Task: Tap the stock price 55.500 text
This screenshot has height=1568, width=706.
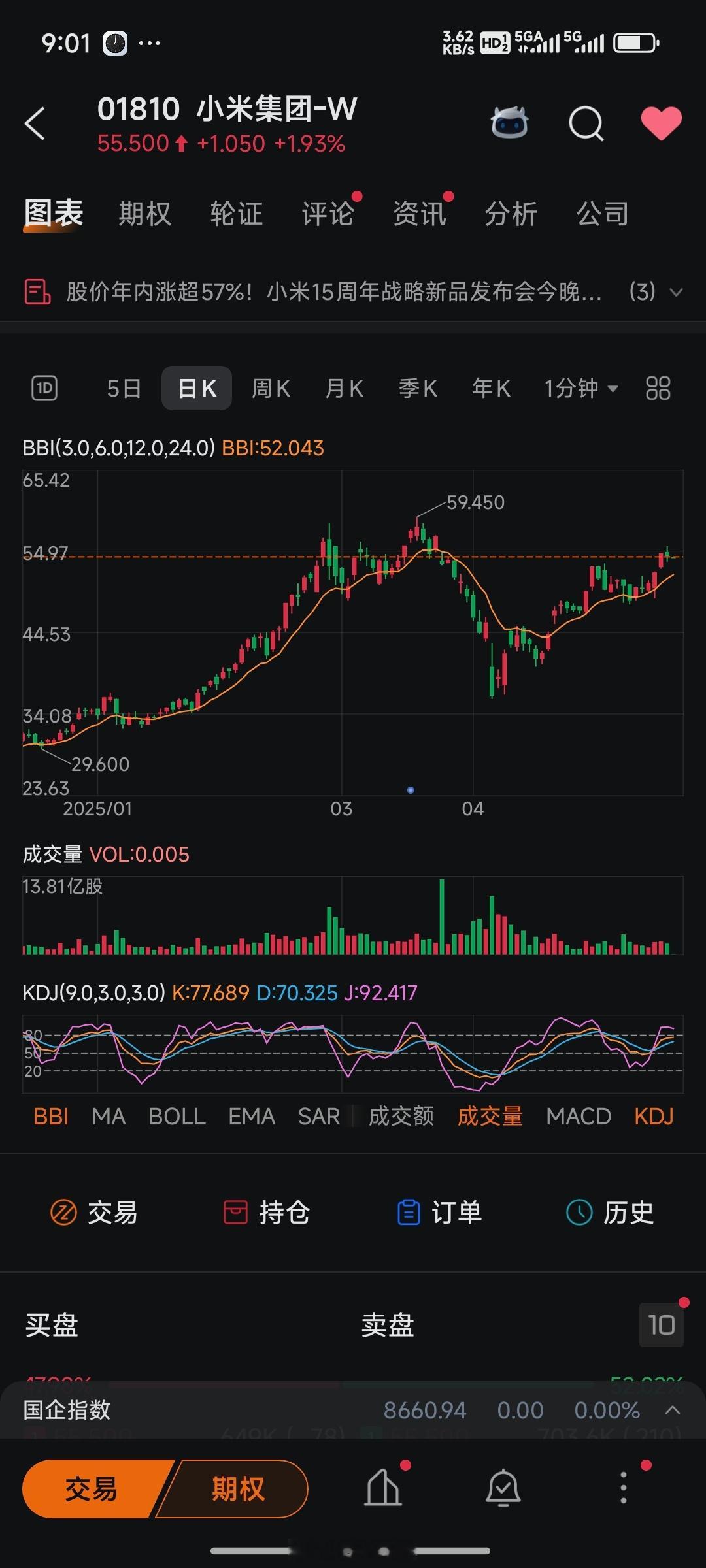Action: pos(133,144)
